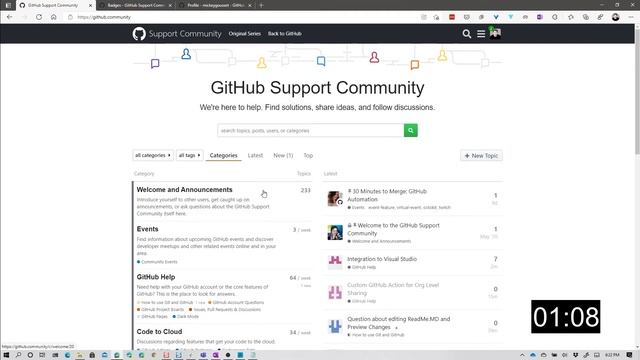The height and width of the screenshot is (360, 640).
Task: Open the Windows Start button
Action: 6,355
